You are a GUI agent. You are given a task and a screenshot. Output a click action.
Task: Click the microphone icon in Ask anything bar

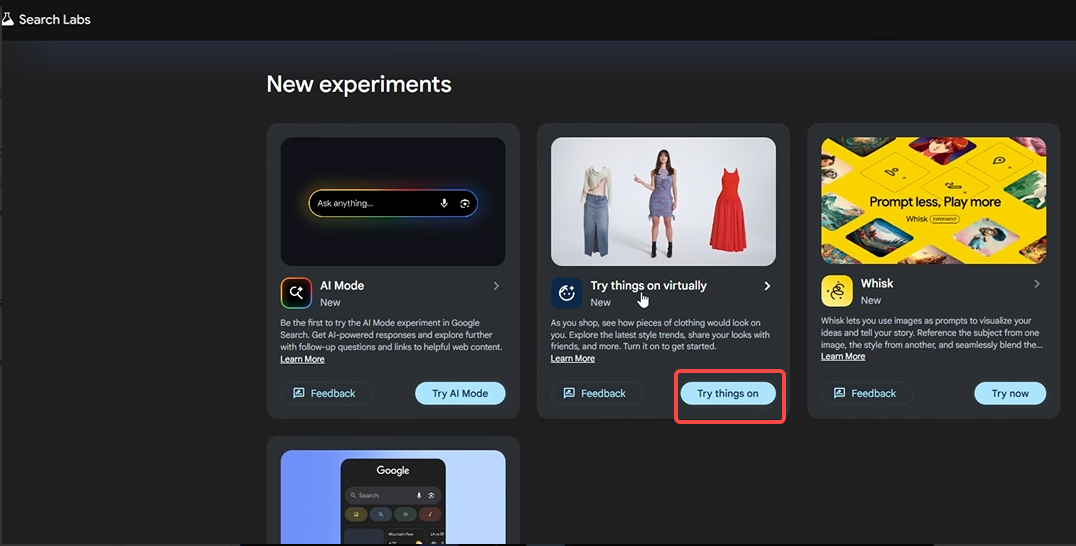(444, 203)
